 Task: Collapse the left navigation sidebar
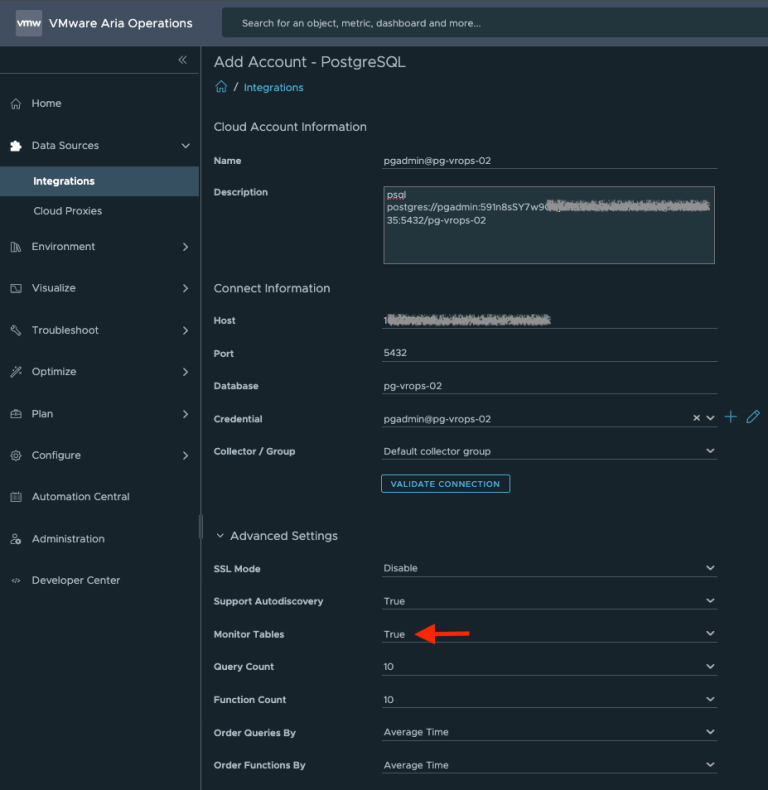182,60
